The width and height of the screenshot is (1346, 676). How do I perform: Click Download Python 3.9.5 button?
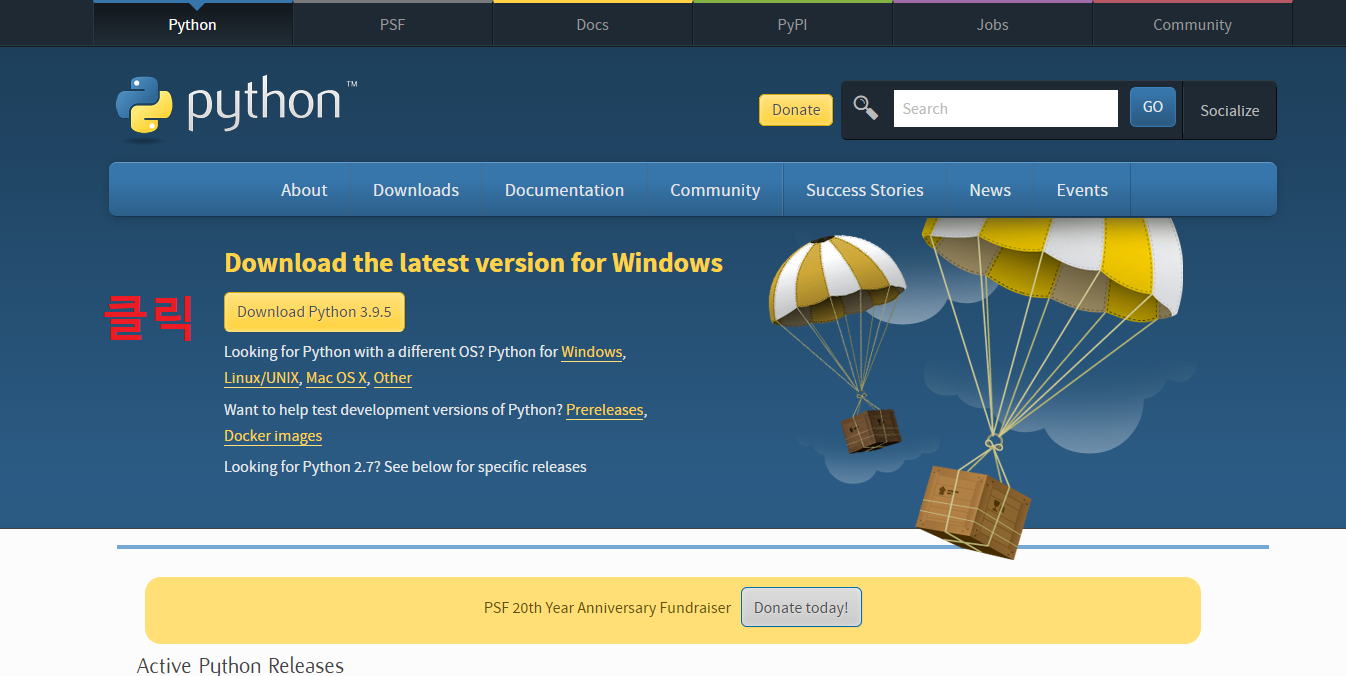click(x=314, y=312)
